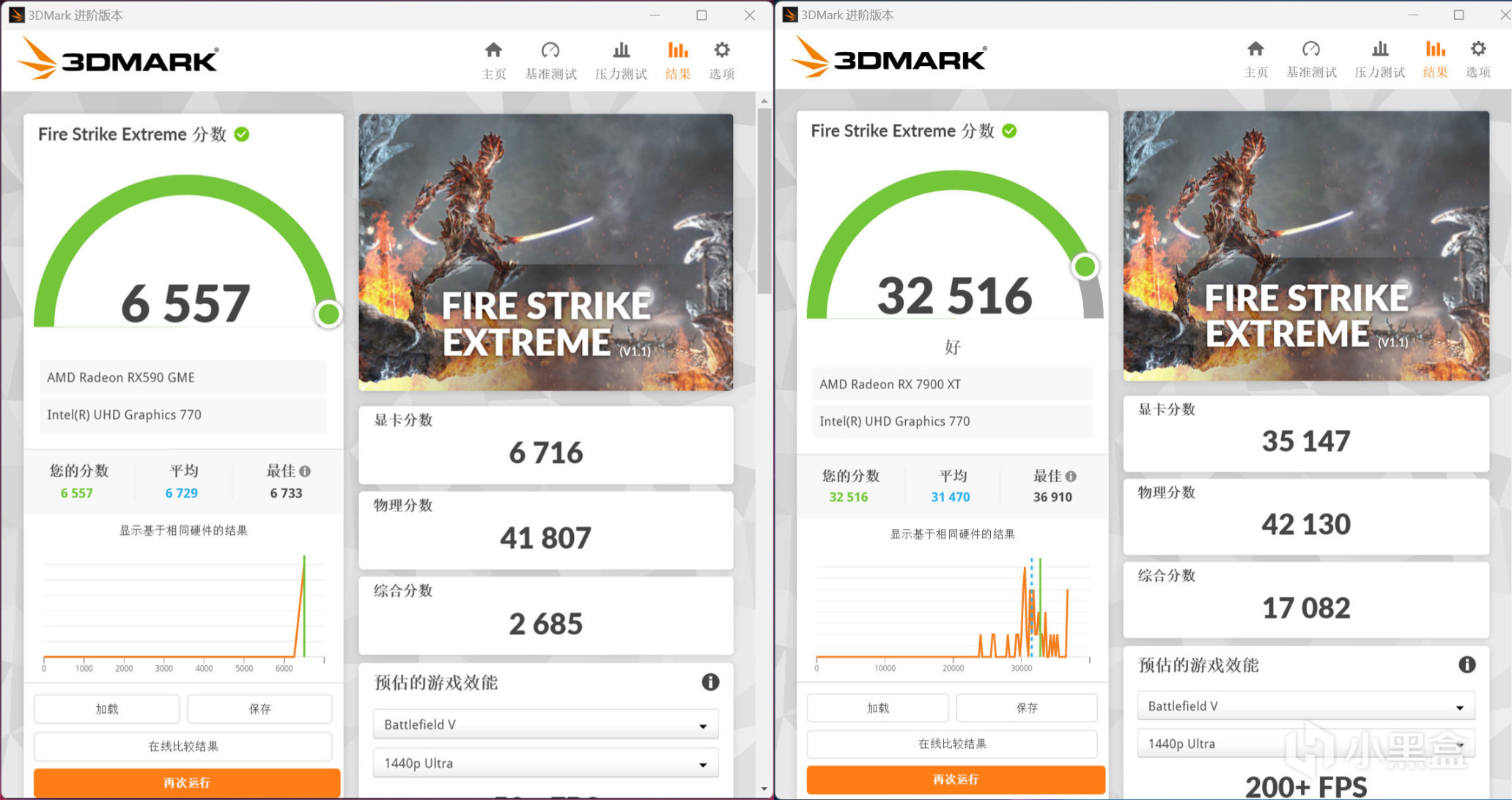
Task: Click options gear icon in right window
Action: pos(1478,49)
